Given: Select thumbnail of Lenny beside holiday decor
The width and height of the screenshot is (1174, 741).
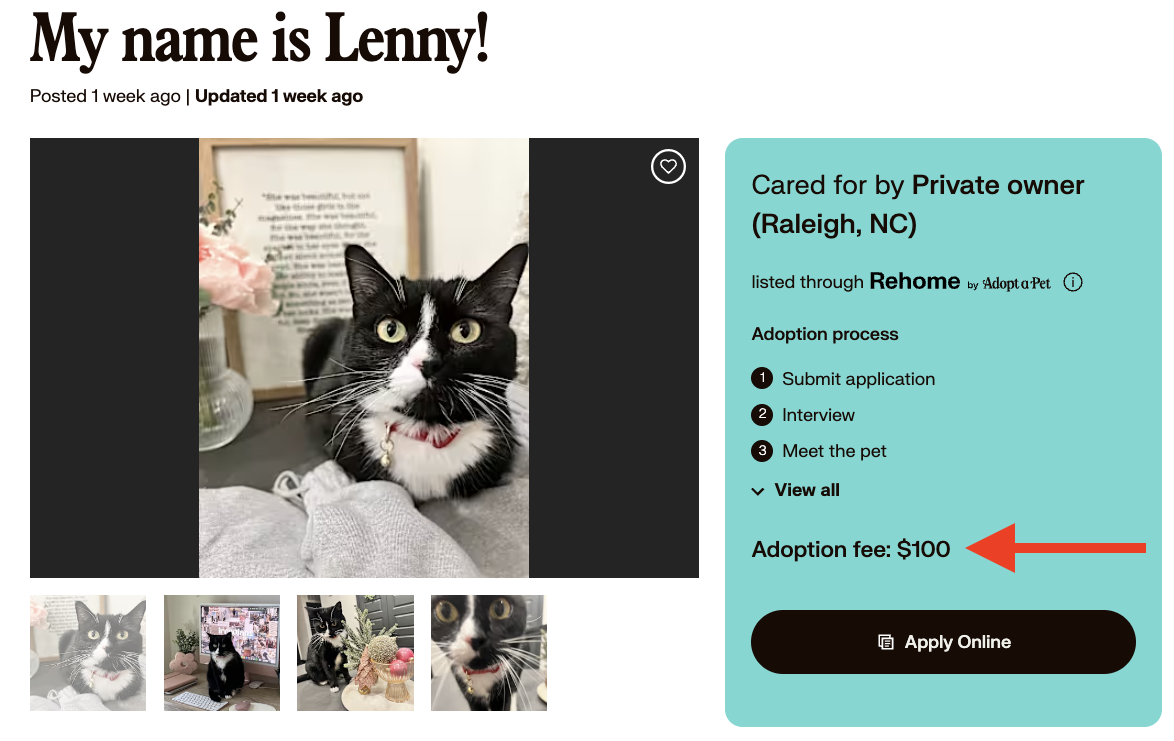Looking at the screenshot, I should point(355,653).
